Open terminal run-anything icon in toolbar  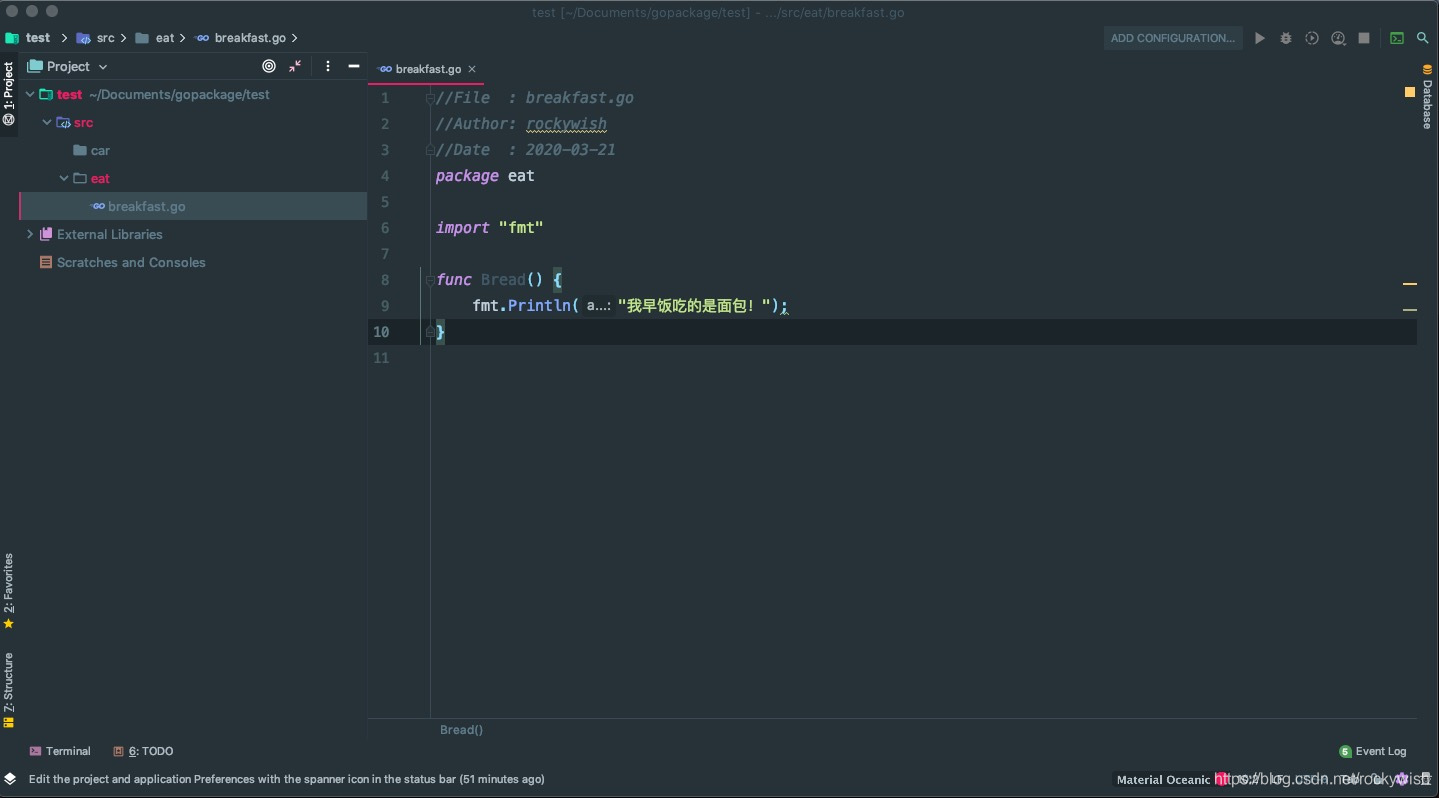pyautogui.click(x=1397, y=38)
